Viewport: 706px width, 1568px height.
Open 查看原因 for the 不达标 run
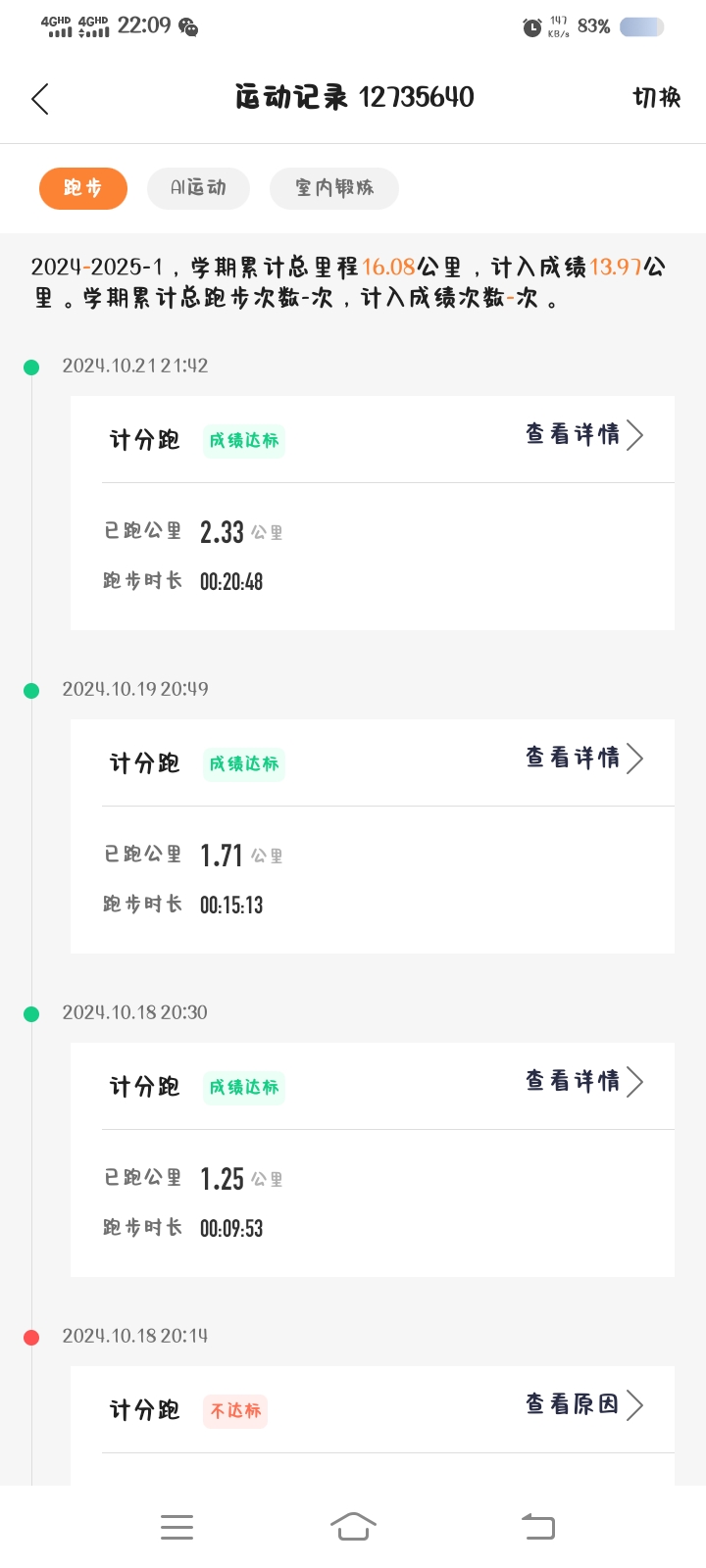pos(584,1404)
